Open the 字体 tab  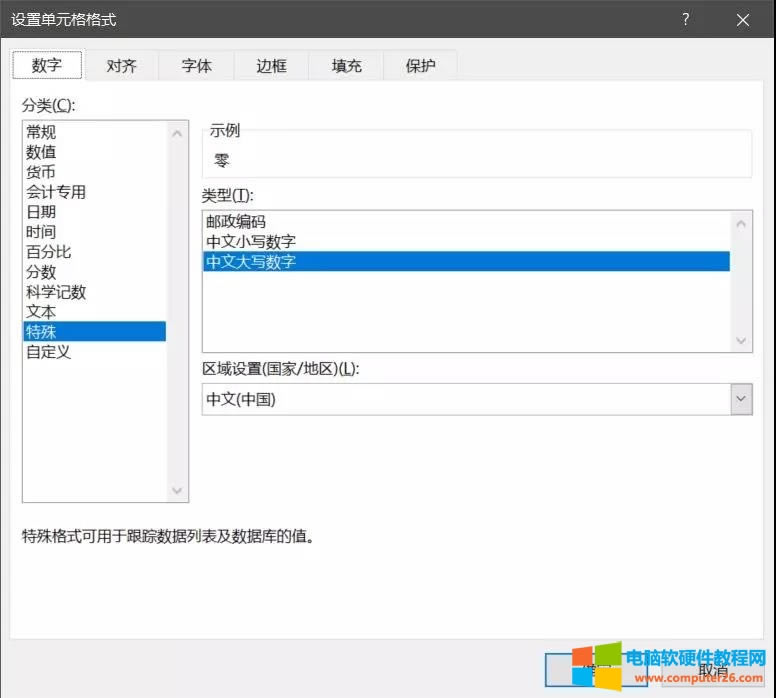[x=196, y=66]
